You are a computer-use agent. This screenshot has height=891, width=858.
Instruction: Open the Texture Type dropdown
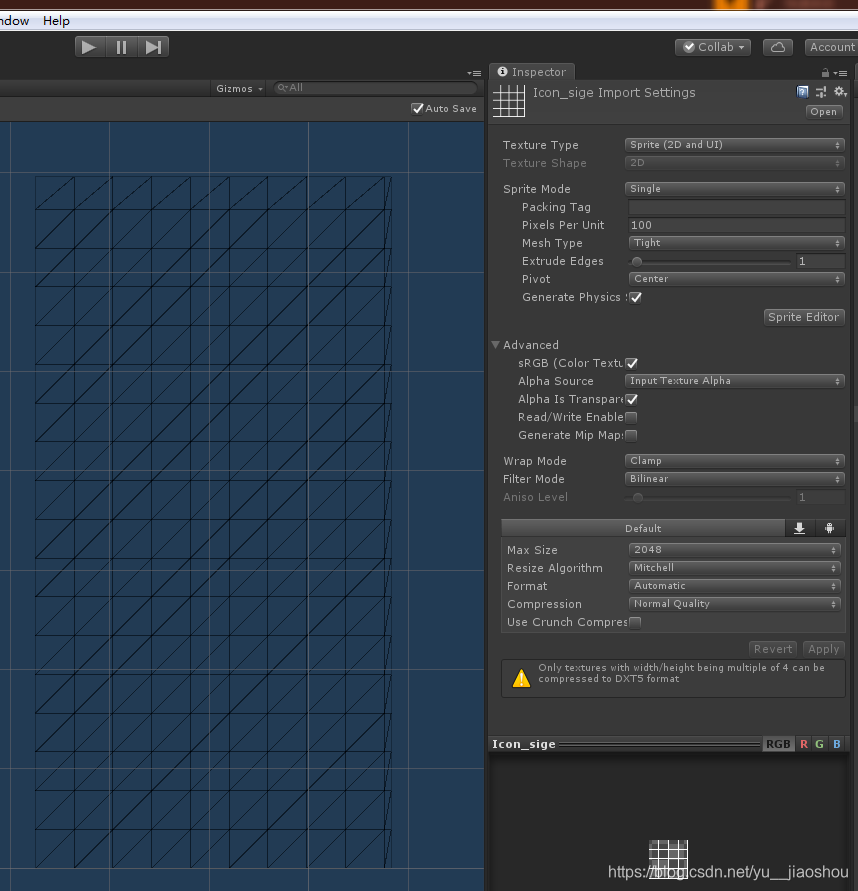[735, 145]
